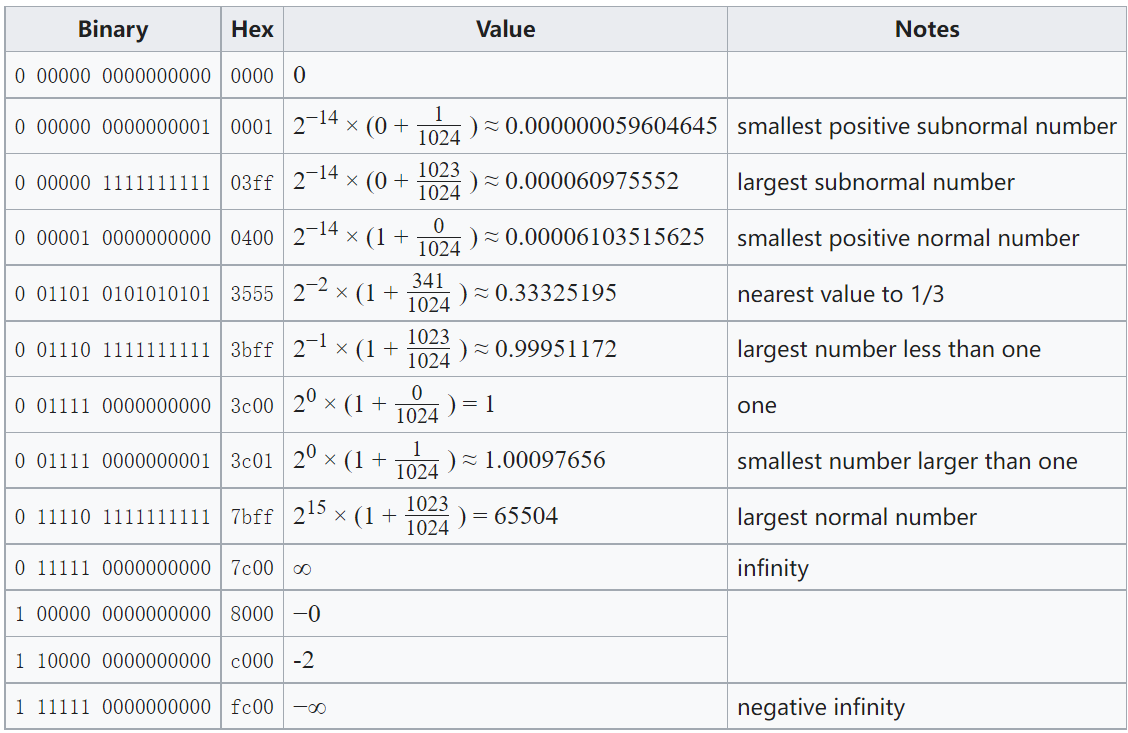The image size is (1128, 733).
Task: Select binary cell 0 00000 0000000000
Action: click(113, 76)
